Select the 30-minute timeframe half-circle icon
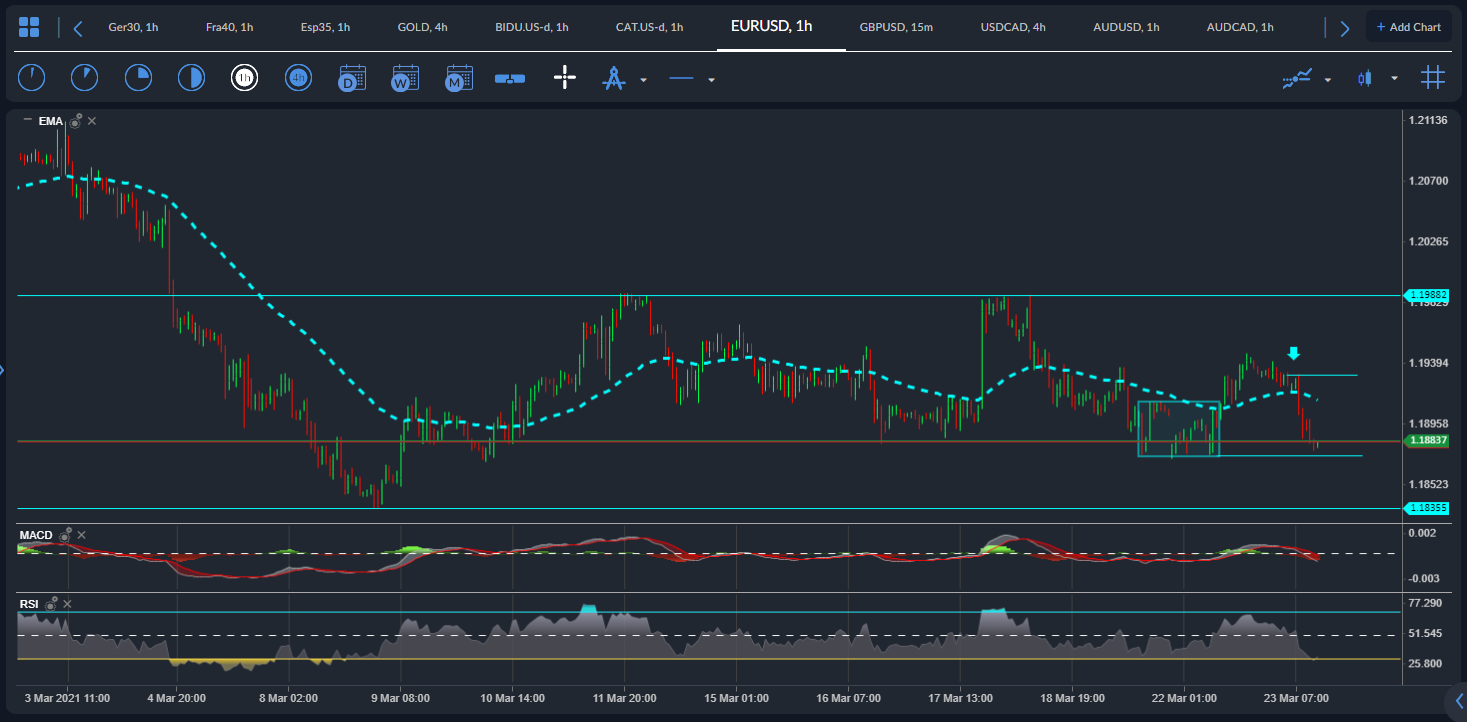 click(x=191, y=77)
